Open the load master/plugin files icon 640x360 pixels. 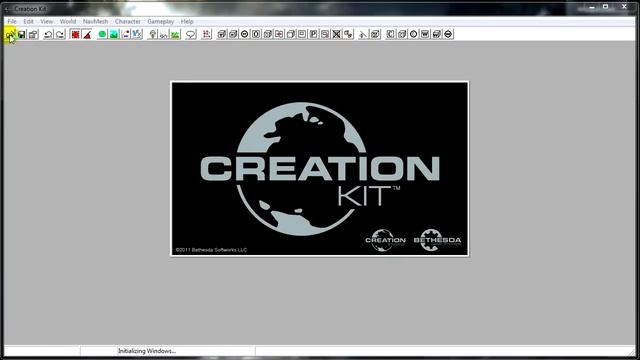click(x=10, y=34)
